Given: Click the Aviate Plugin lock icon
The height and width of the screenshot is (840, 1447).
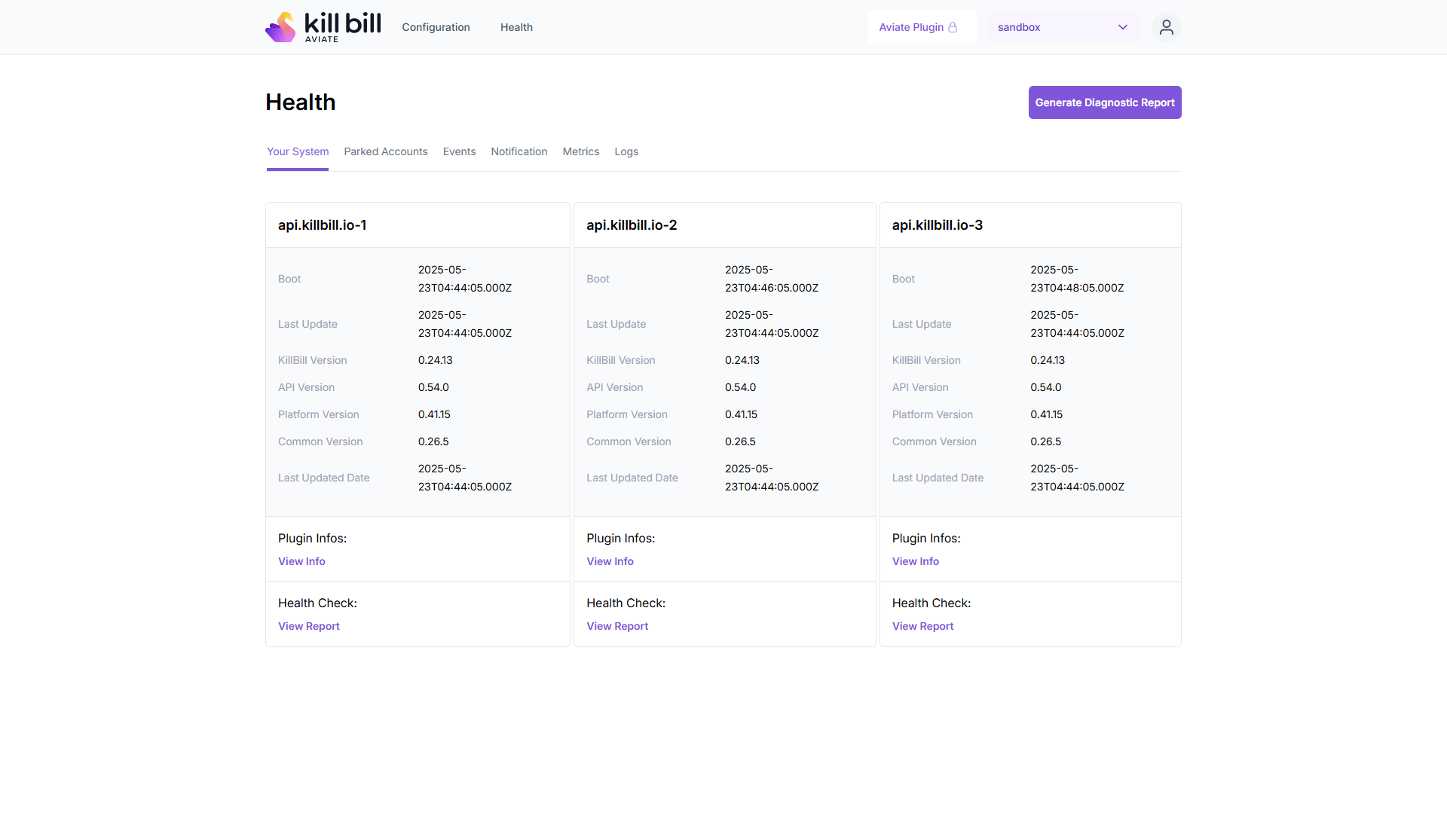Looking at the screenshot, I should click(x=953, y=27).
